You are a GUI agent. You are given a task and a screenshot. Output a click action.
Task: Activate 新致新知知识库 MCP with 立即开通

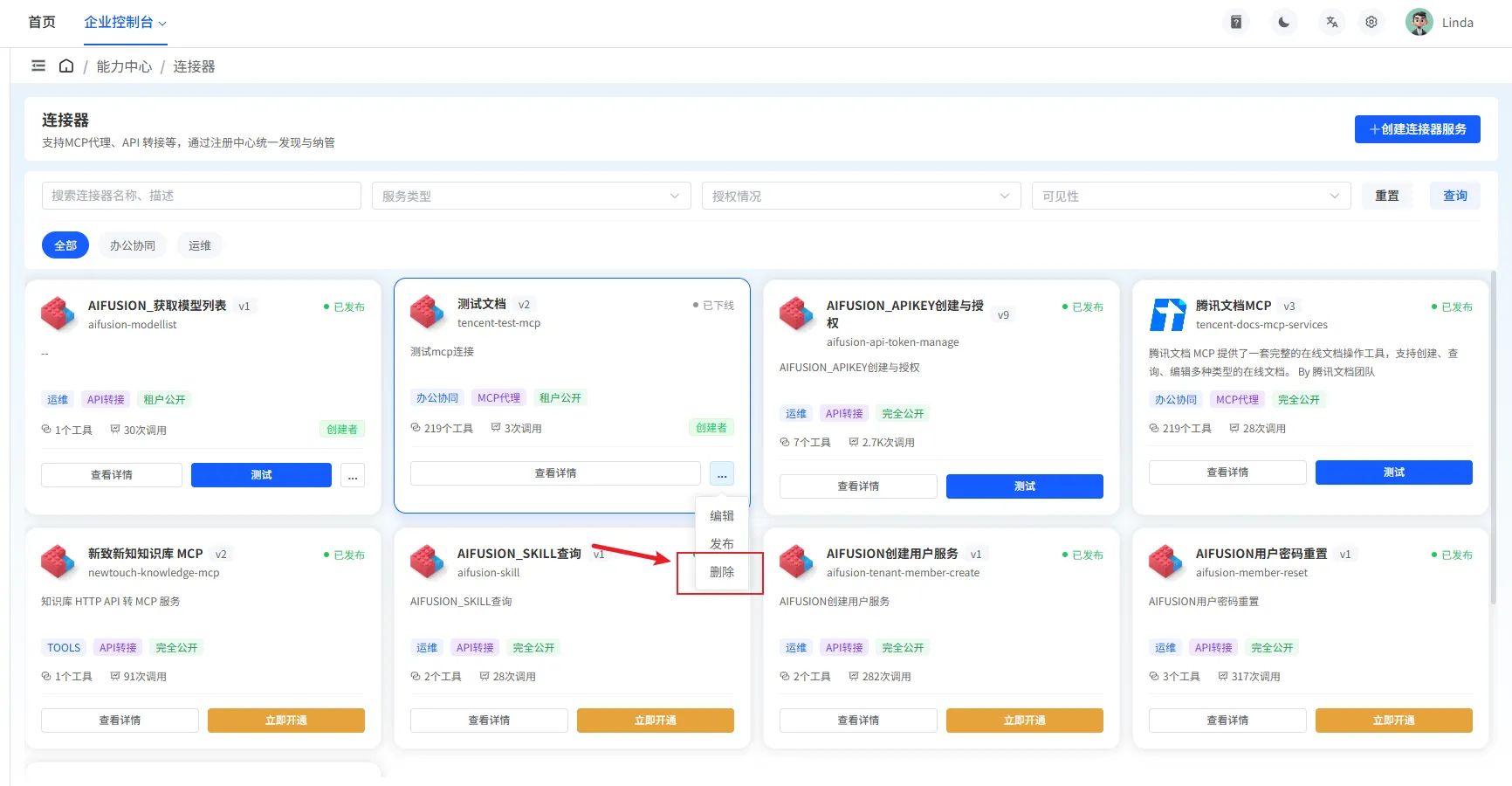[x=286, y=720]
